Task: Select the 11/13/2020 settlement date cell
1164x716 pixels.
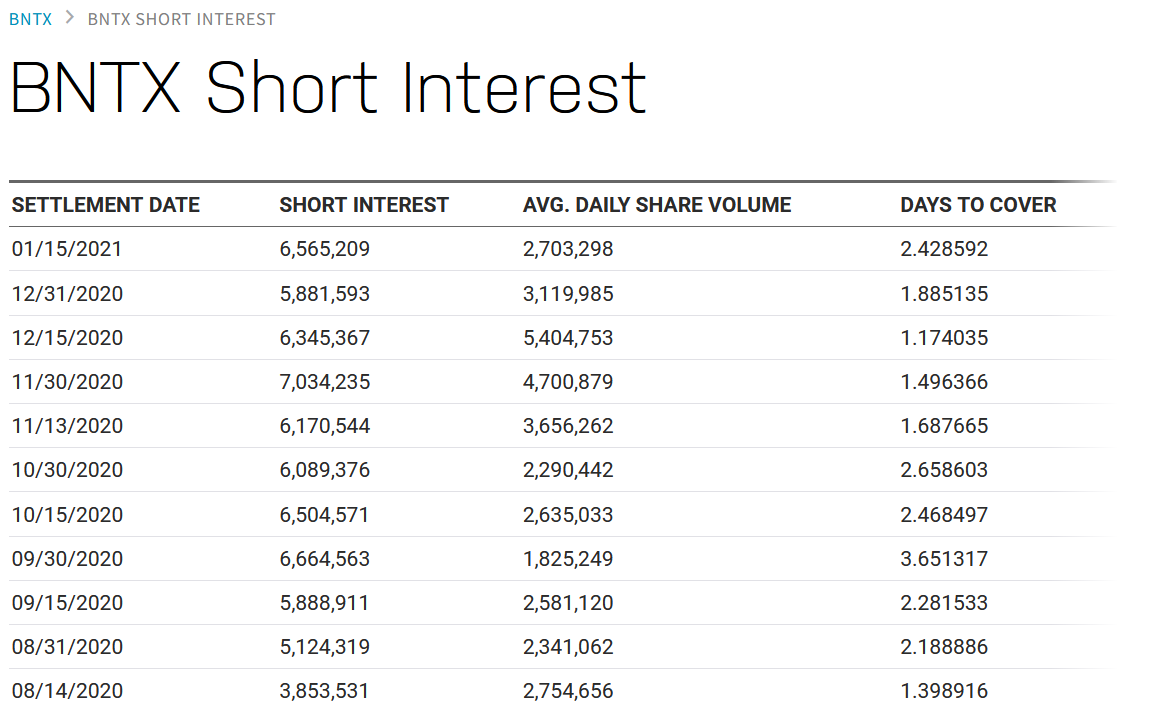Action: coord(67,426)
